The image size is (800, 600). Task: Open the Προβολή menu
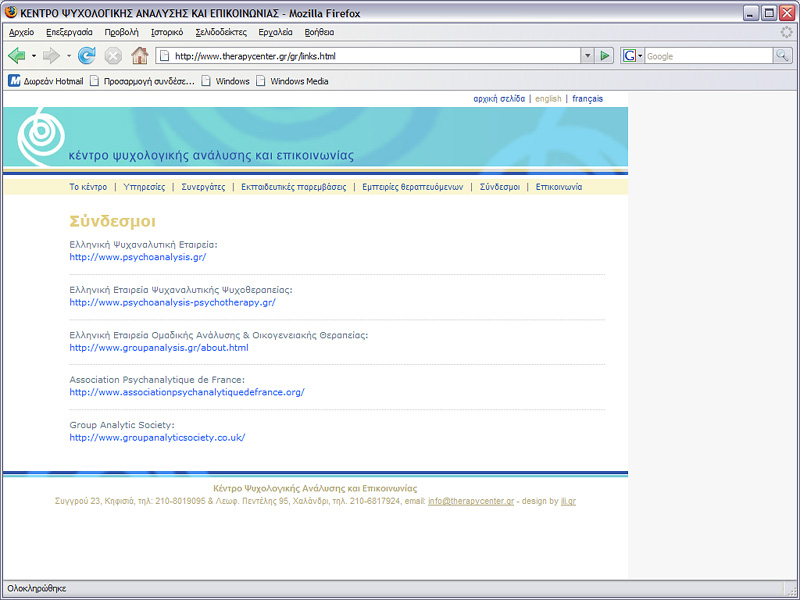pyautogui.click(x=121, y=32)
